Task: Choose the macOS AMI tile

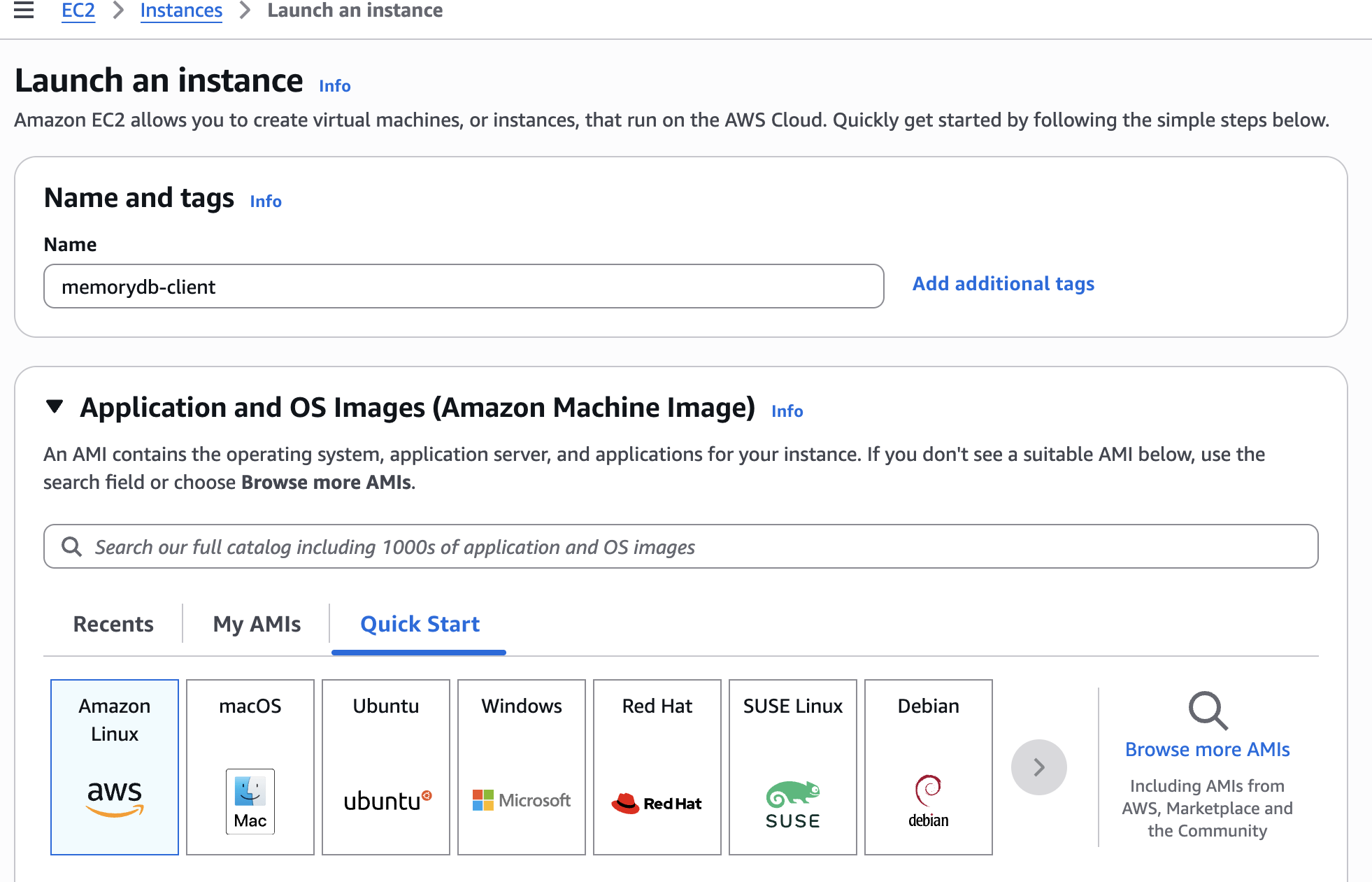Action: (x=250, y=767)
